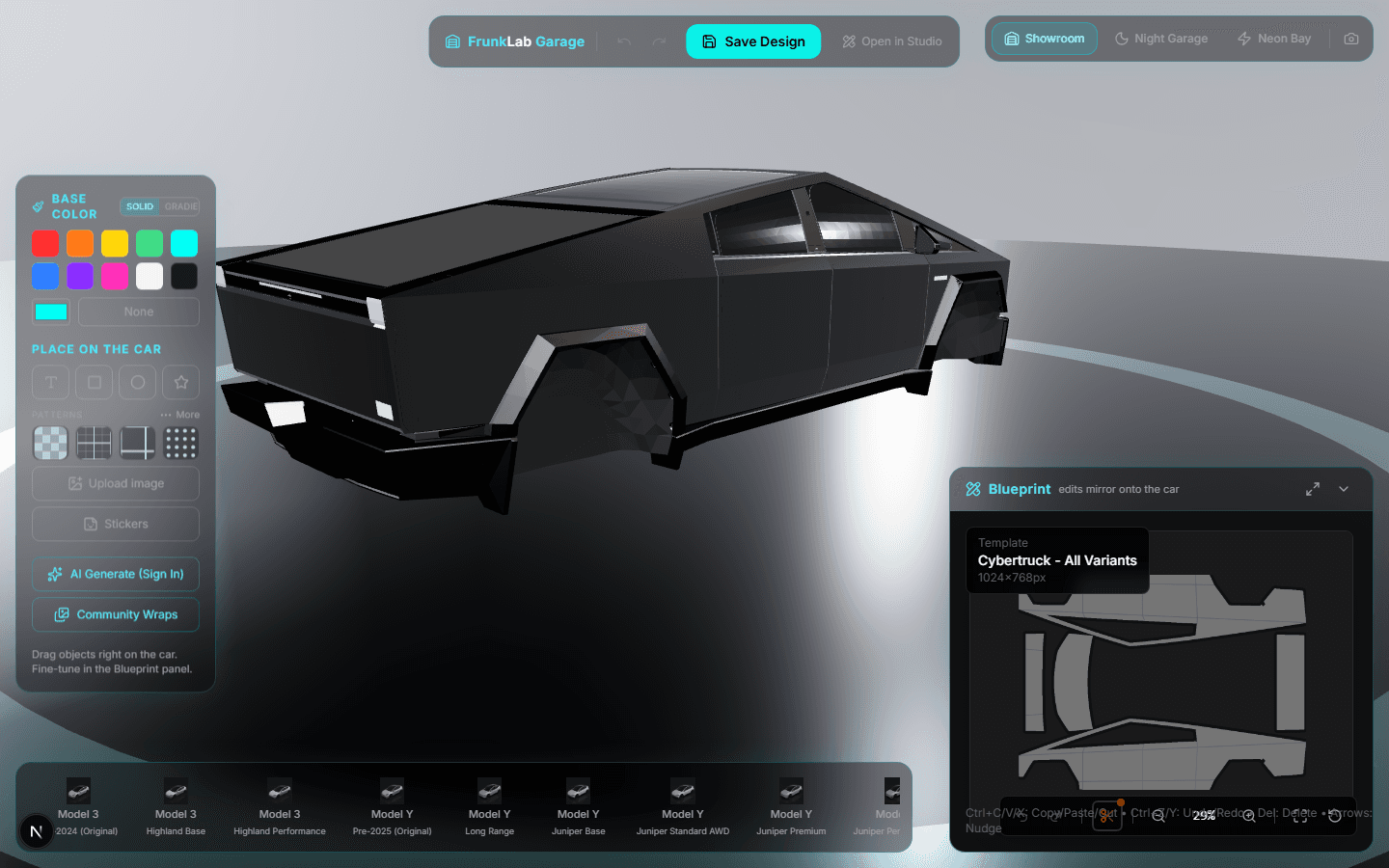The height and width of the screenshot is (868, 1389).
Task: Select Model Y Juniper Premium car
Action: pyautogui.click(x=791, y=807)
